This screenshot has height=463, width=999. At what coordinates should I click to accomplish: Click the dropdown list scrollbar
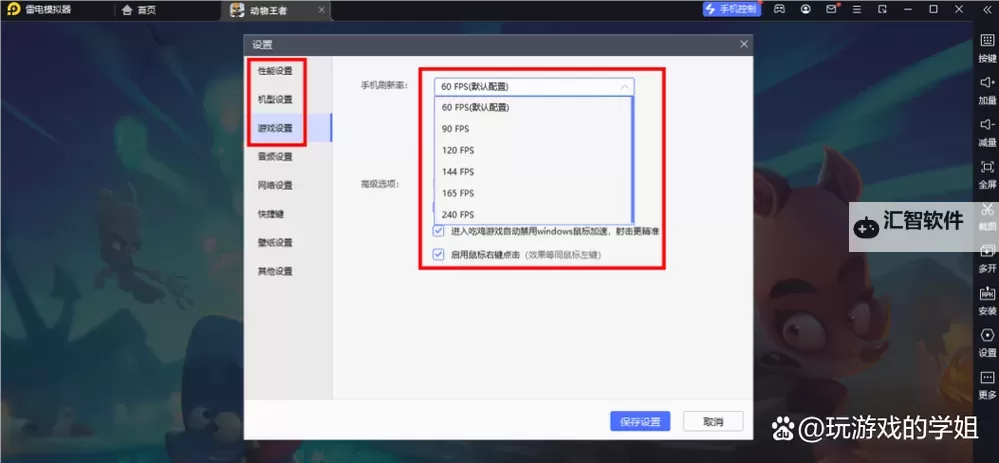pos(631,159)
